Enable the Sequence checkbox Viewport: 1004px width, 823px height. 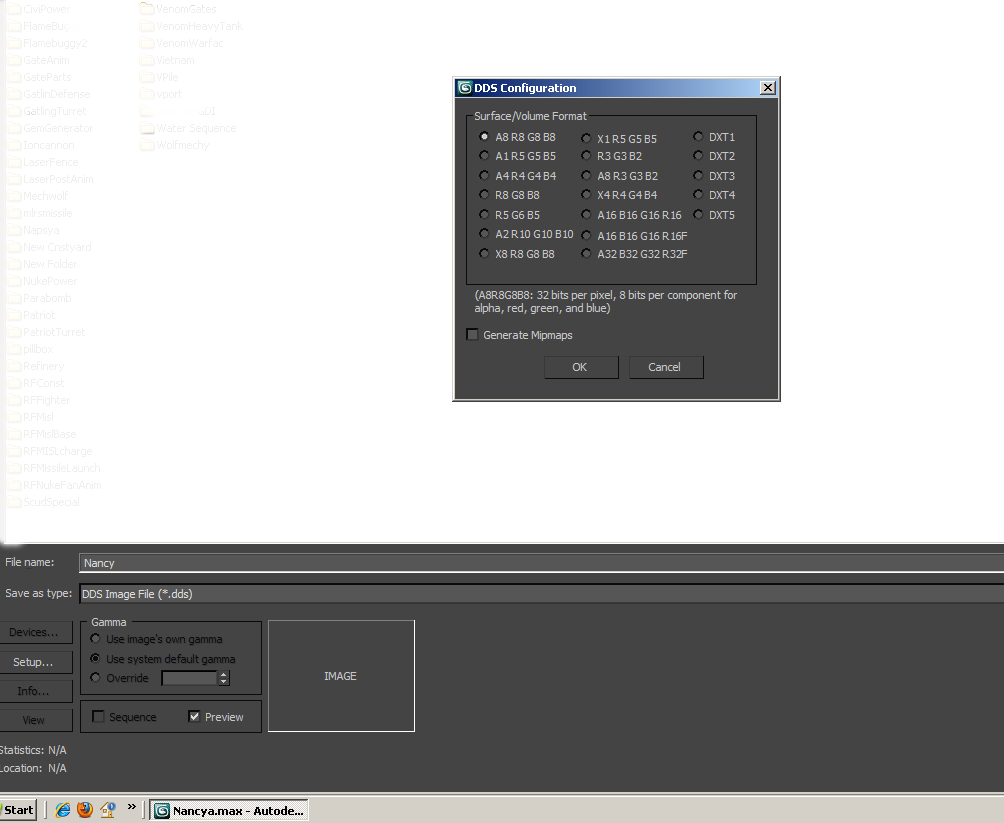[99, 717]
